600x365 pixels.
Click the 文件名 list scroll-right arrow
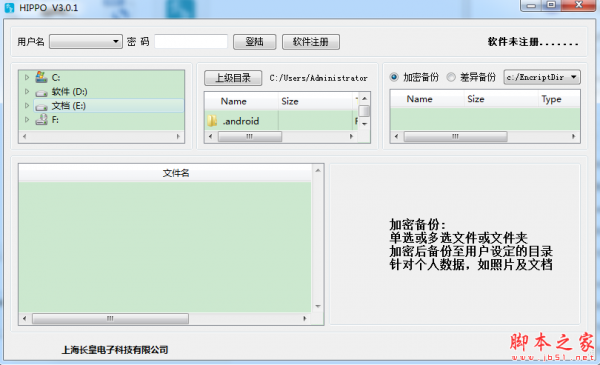click(305, 318)
